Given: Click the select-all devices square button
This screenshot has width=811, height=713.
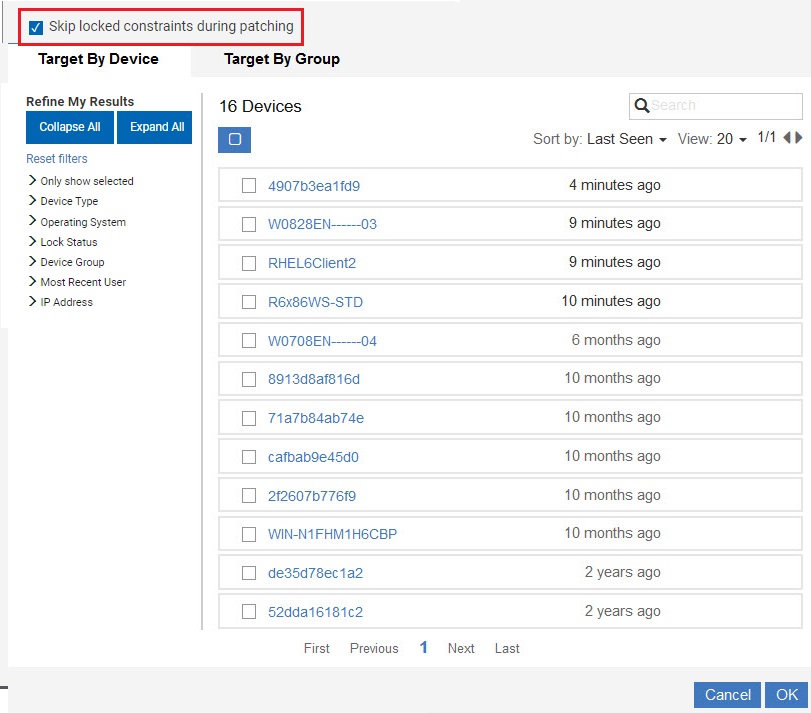Looking at the screenshot, I should [x=234, y=140].
